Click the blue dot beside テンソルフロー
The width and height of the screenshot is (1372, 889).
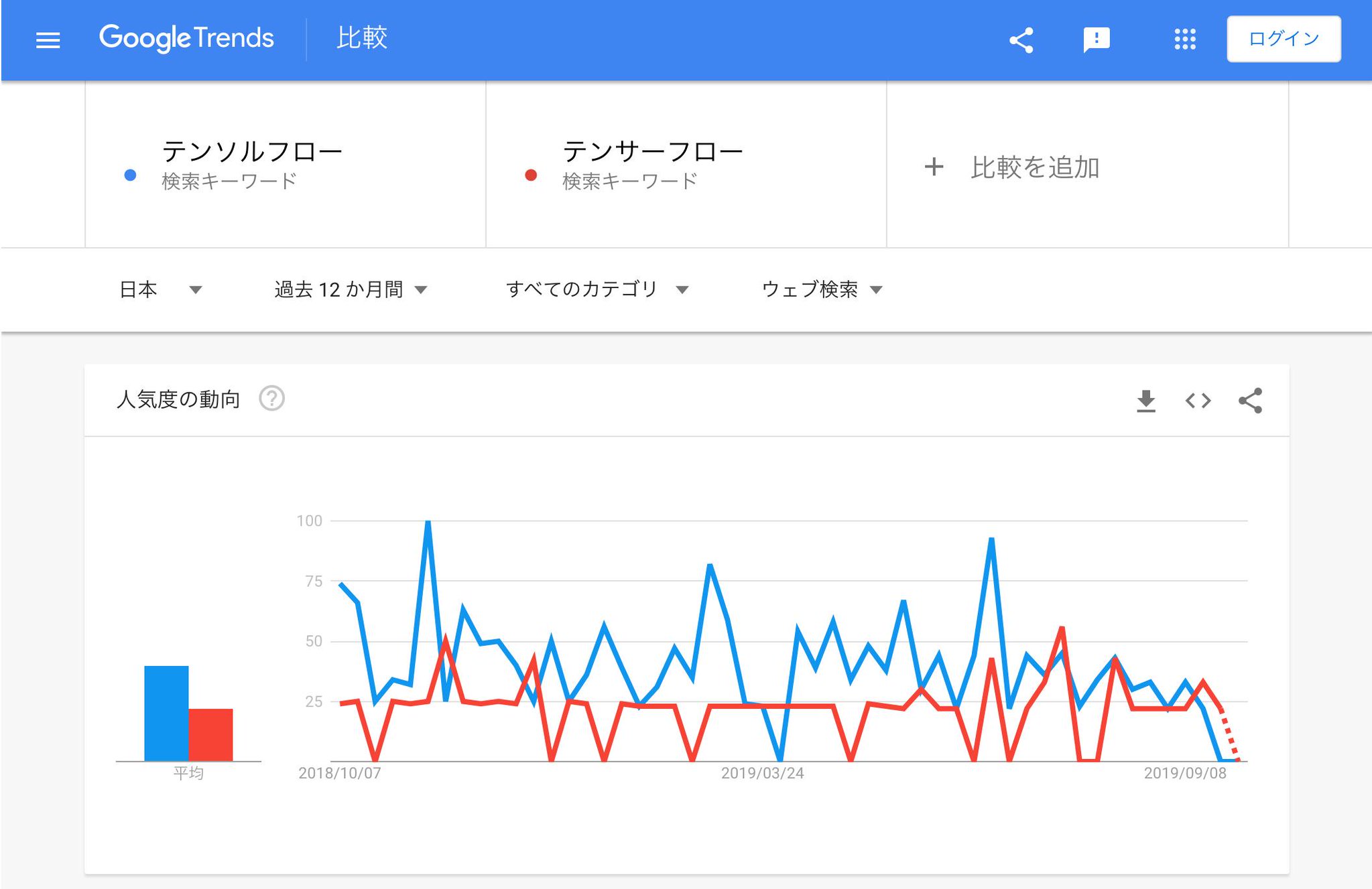[130, 175]
